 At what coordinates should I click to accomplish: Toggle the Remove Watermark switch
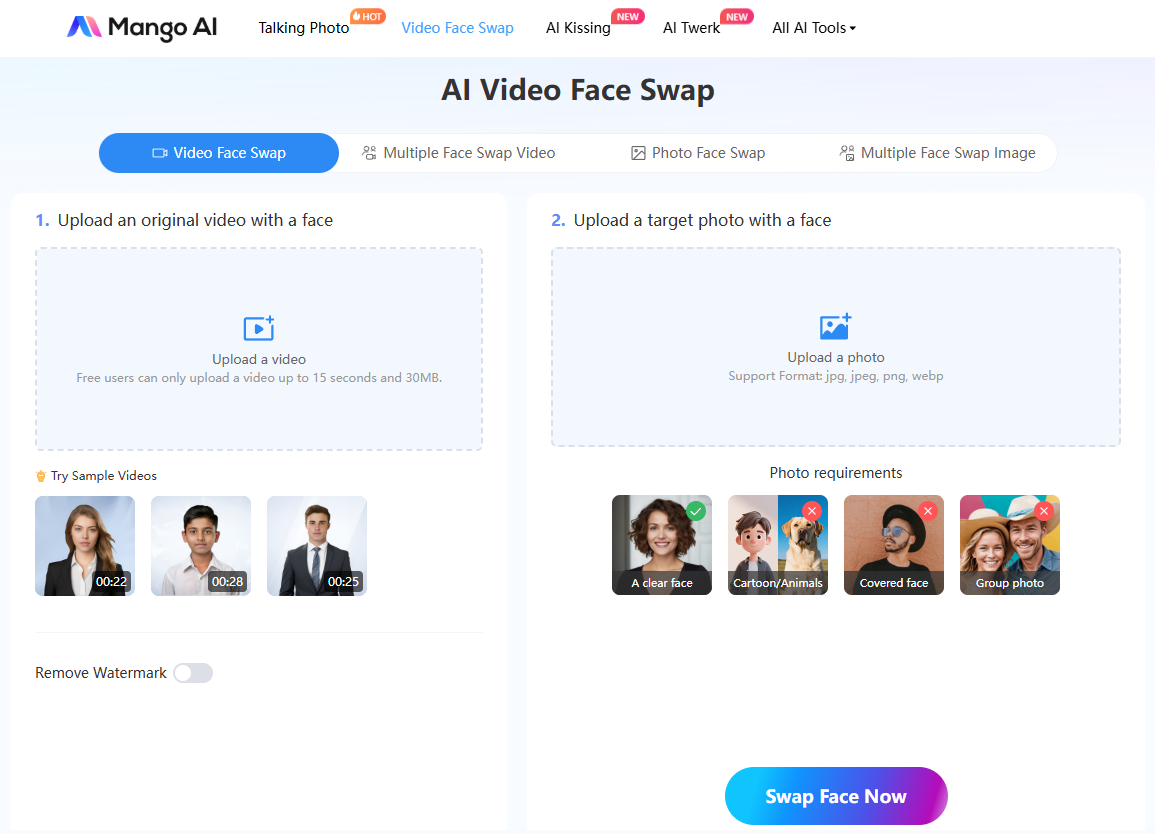click(193, 673)
